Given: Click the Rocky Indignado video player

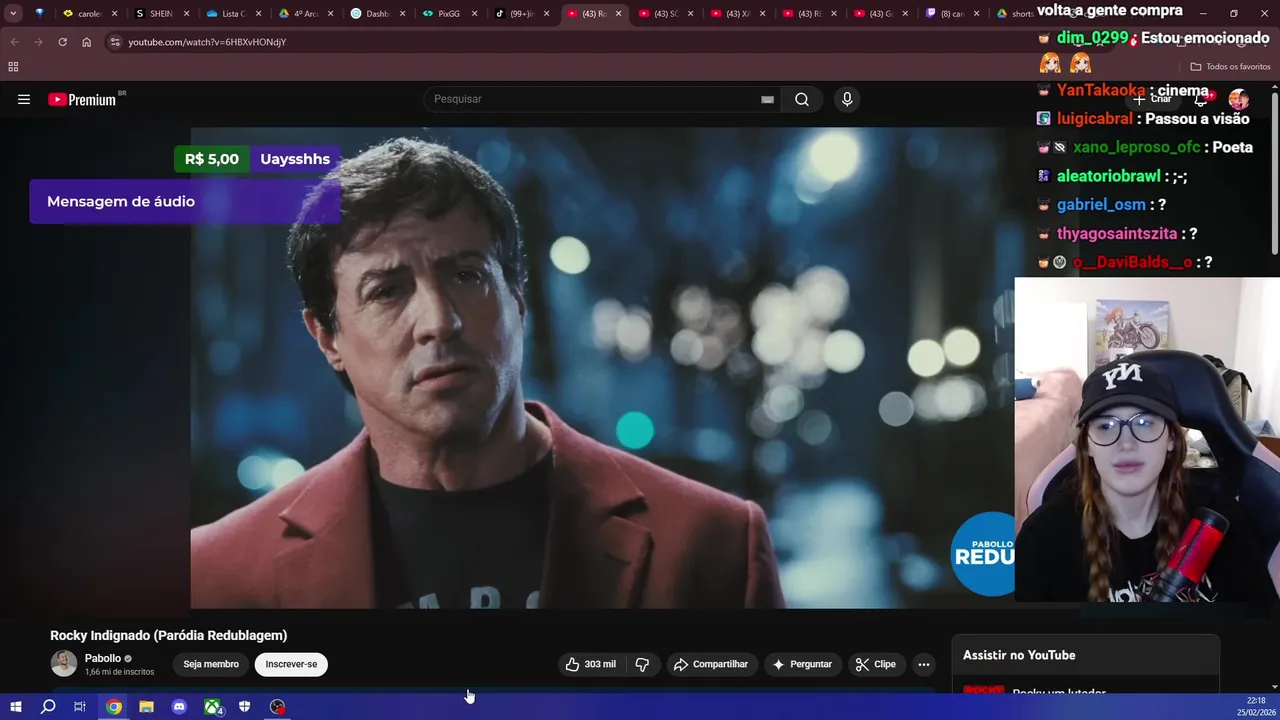Looking at the screenshot, I should point(602,367).
